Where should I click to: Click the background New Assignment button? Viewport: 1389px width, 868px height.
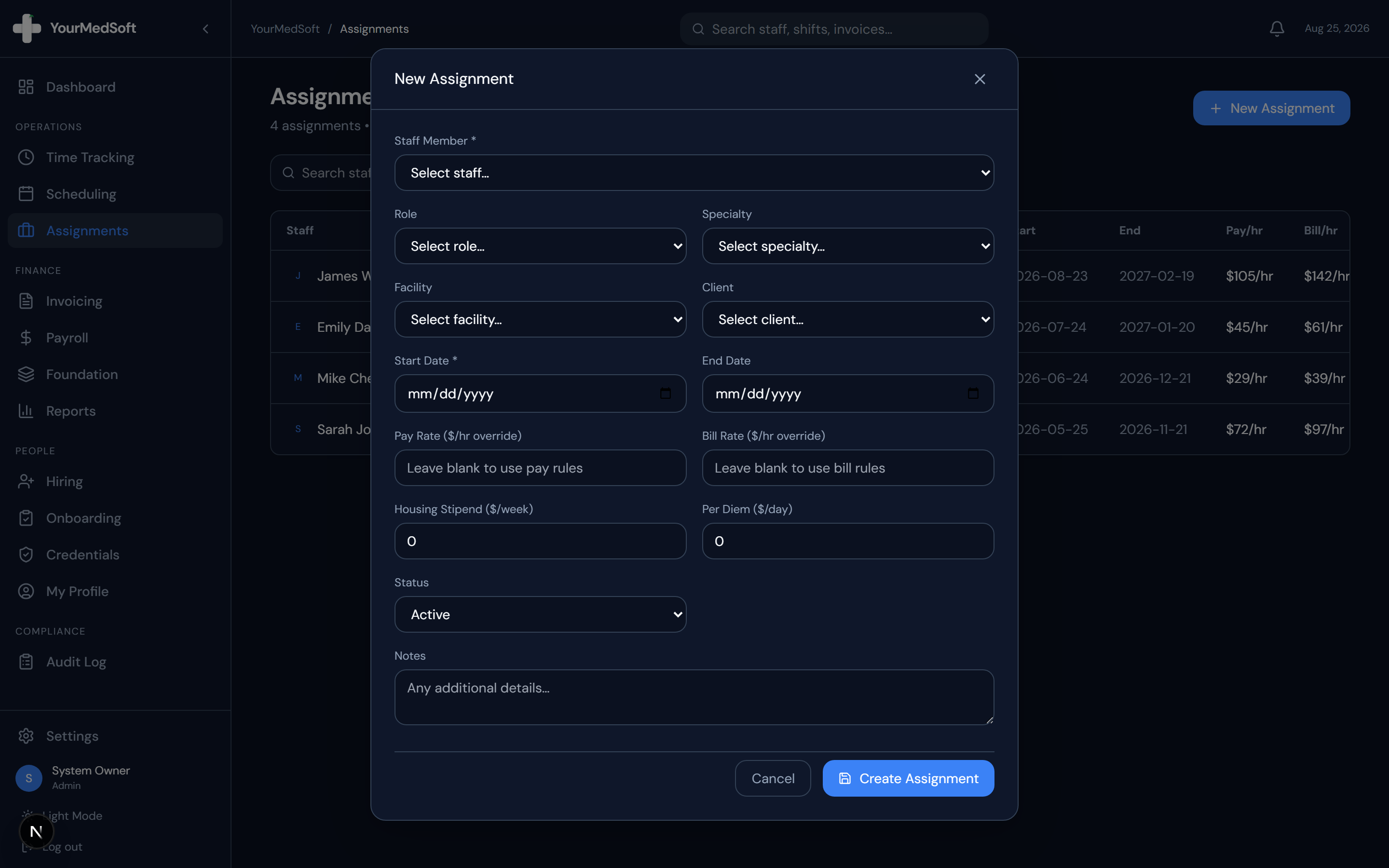pyautogui.click(x=1271, y=108)
